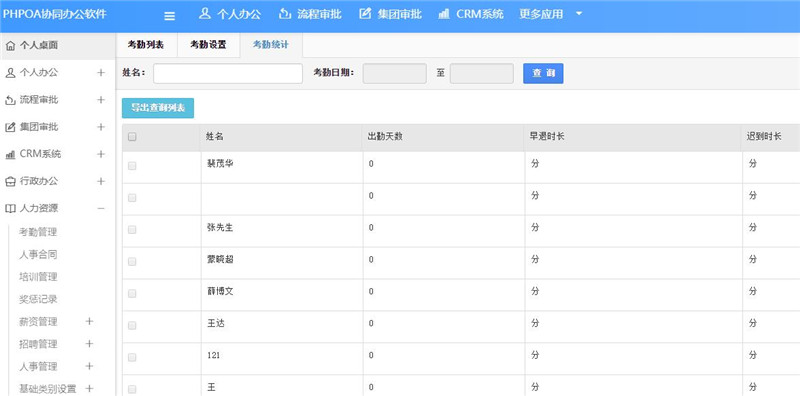Click the CRM系统 bar chart icon in top bar
800x396 pixels.
pyautogui.click(x=444, y=14)
